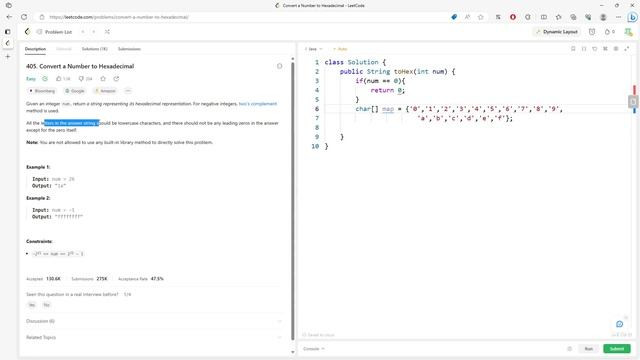Run the code

(x=589, y=349)
